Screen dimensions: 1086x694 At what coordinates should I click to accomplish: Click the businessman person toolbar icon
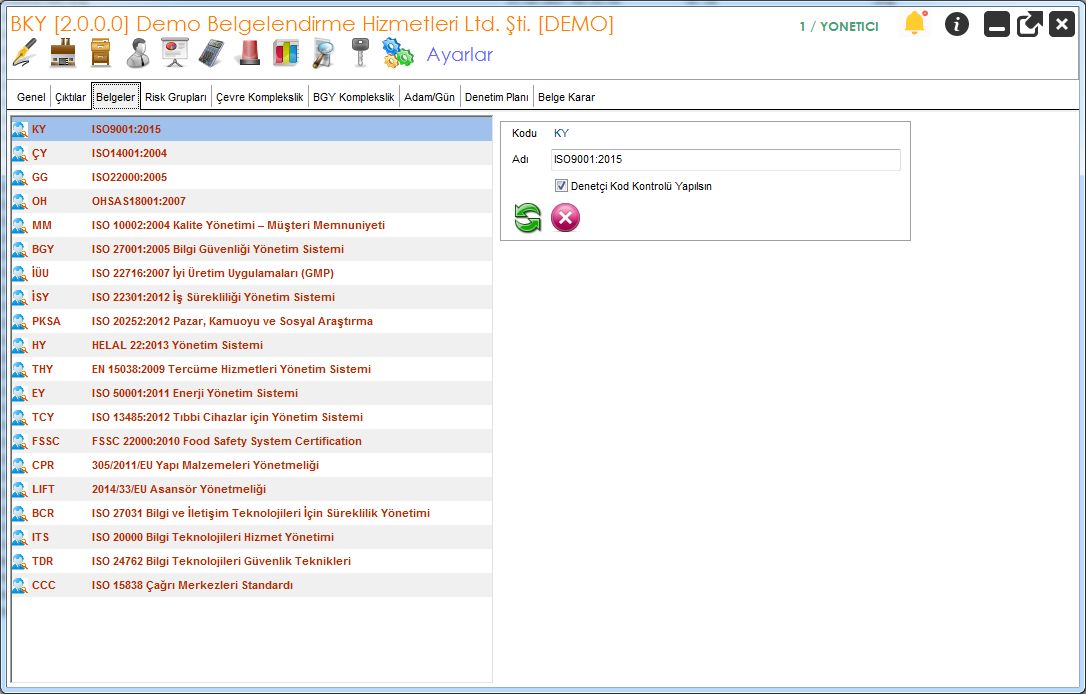(x=137, y=53)
